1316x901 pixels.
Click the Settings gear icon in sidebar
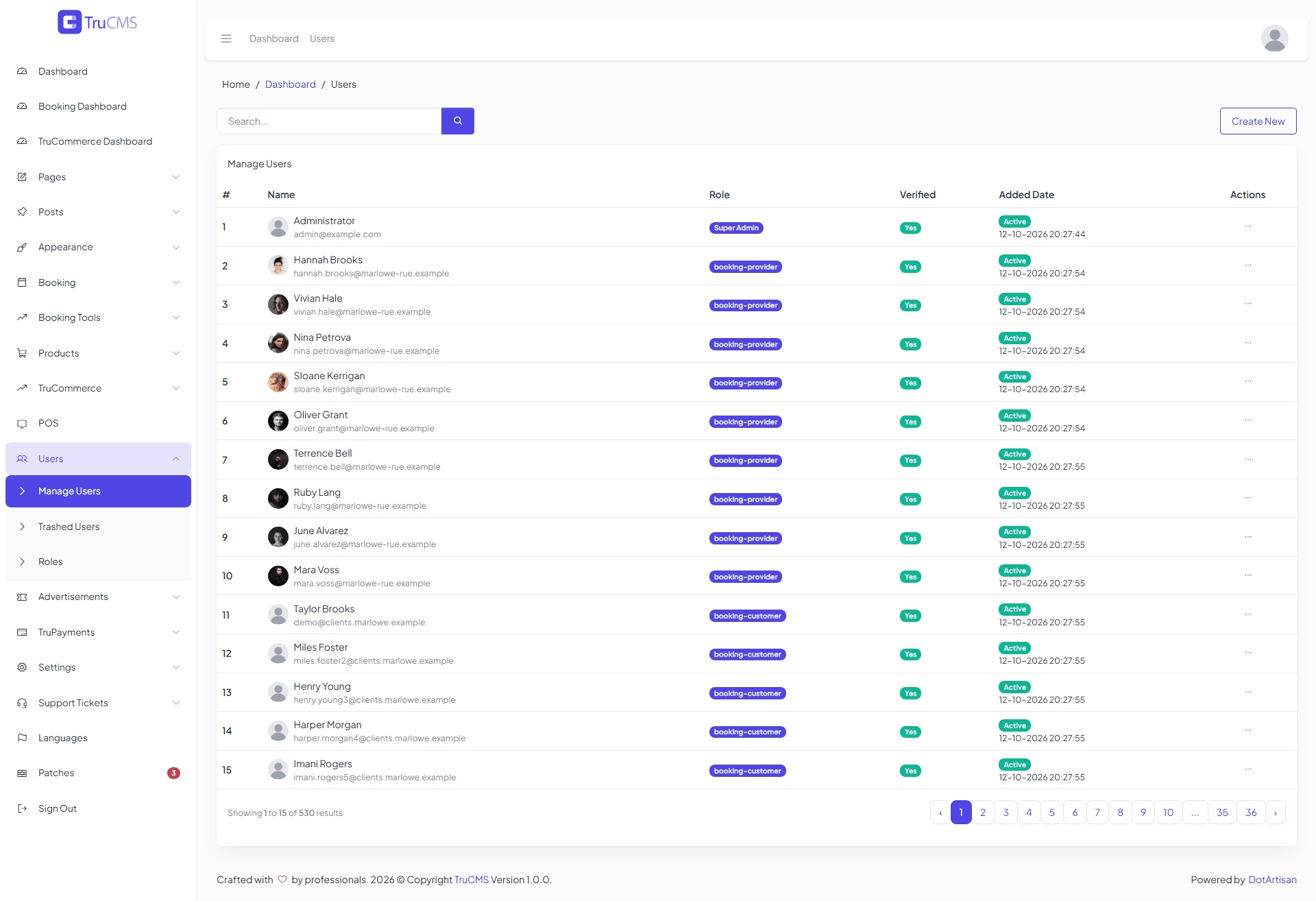tap(22, 667)
